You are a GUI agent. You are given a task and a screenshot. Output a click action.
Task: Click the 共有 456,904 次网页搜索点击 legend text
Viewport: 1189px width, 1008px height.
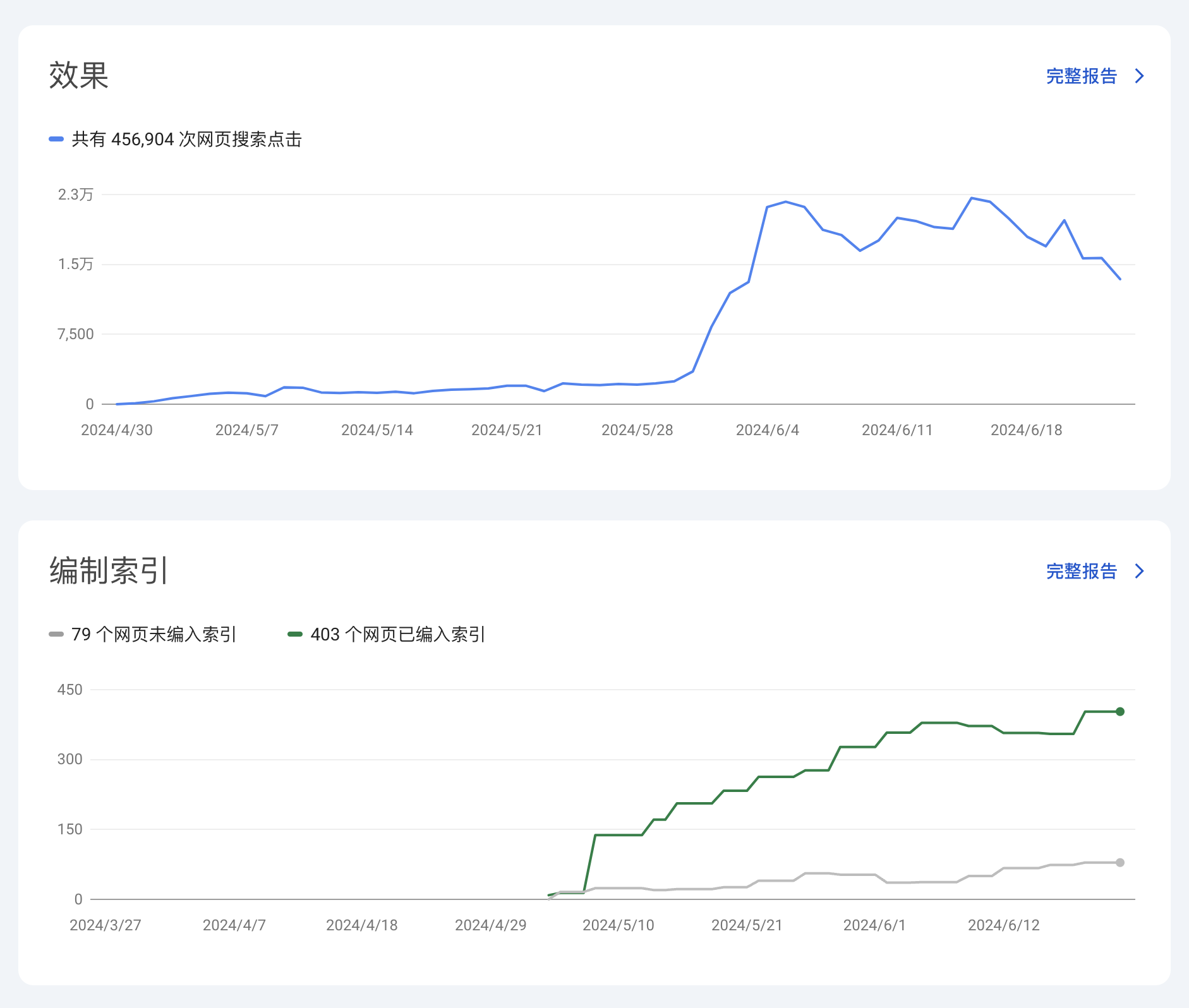click(187, 139)
